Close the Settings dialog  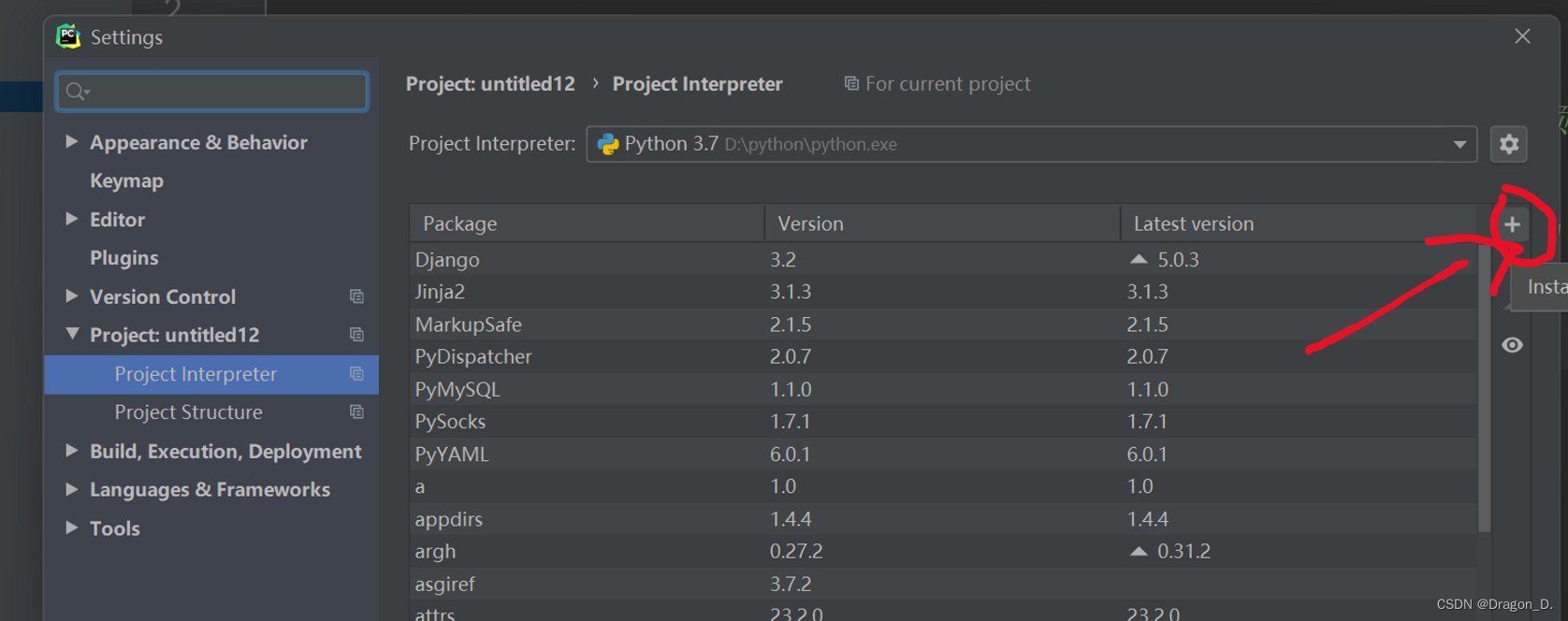pos(1522,36)
